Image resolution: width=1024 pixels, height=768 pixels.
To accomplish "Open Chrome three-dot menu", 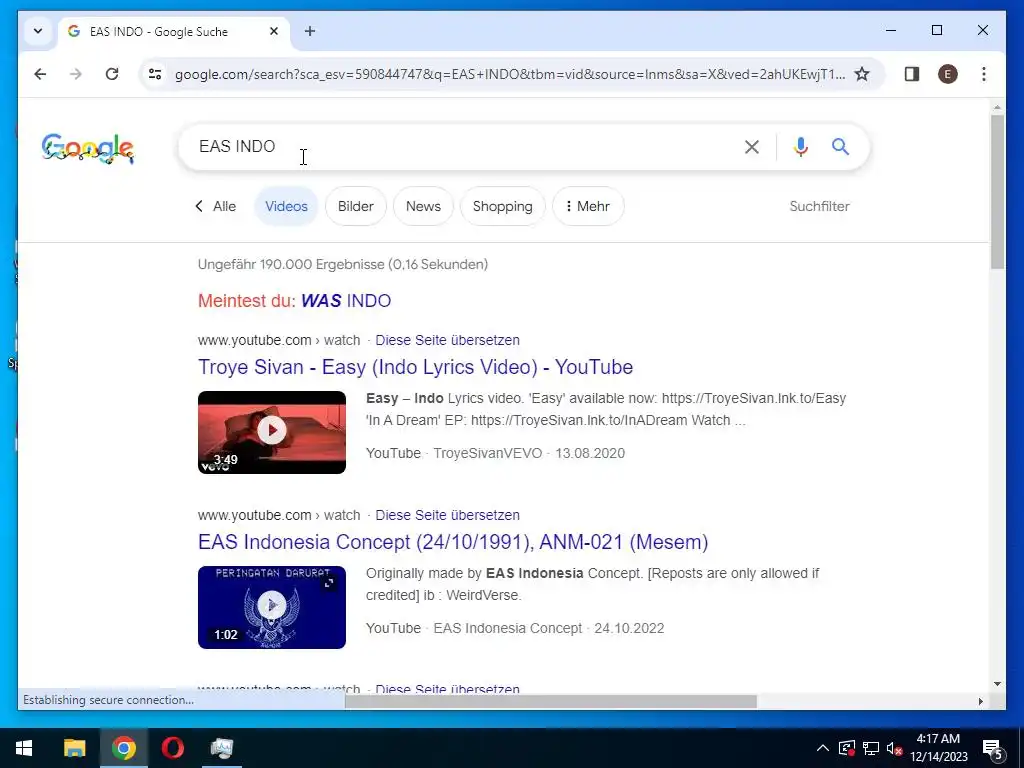I will point(984,74).
